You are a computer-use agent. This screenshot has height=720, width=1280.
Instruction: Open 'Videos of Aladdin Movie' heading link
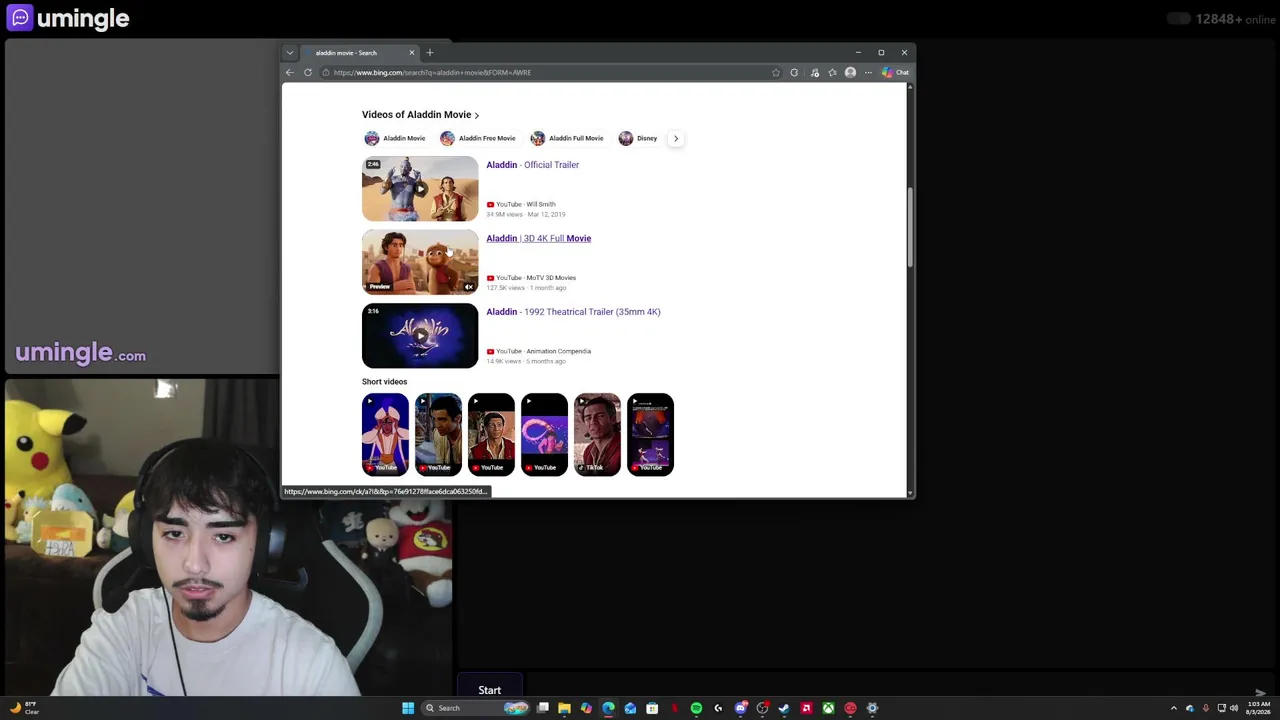(x=421, y=115)
